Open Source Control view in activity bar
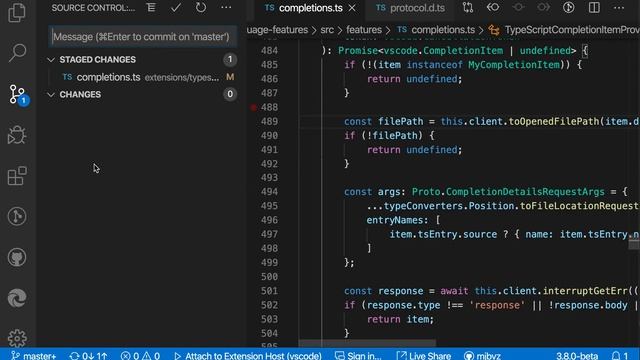This screenshot has width=640, height=360. click(x=17, y=94)
